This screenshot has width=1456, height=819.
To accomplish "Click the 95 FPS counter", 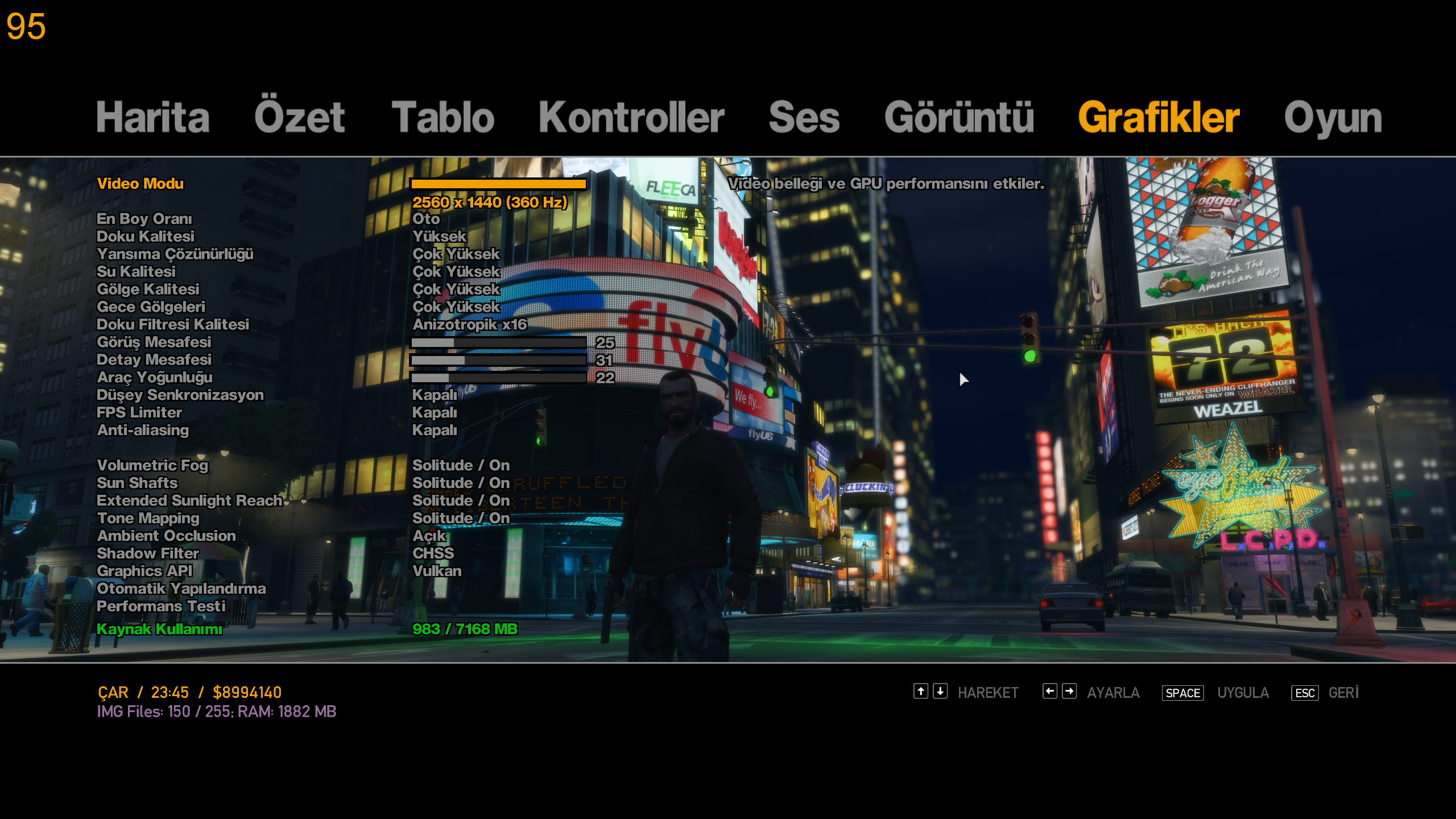I will click(26, 27).
